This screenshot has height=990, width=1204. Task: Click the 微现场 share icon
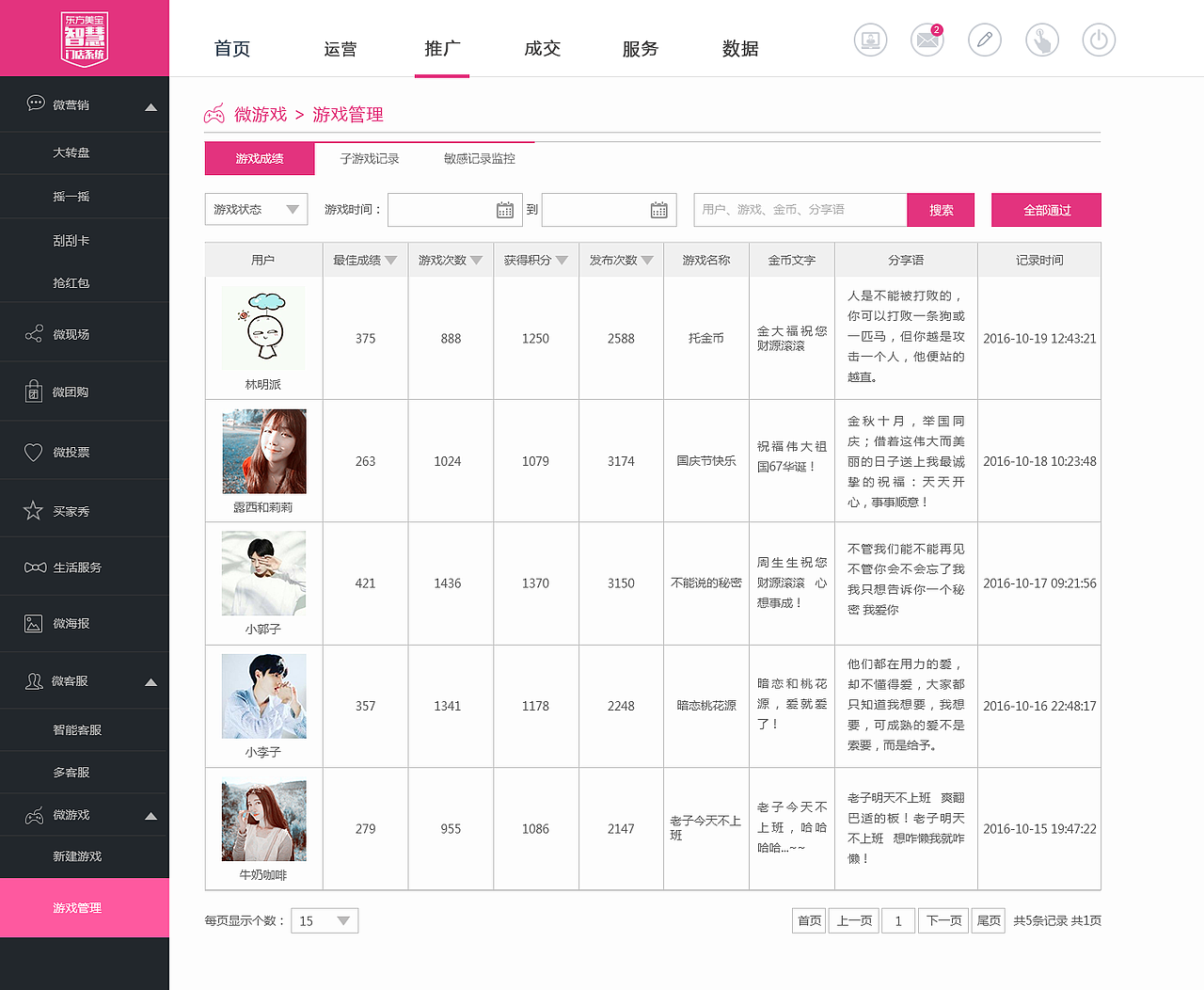point(34,334)
